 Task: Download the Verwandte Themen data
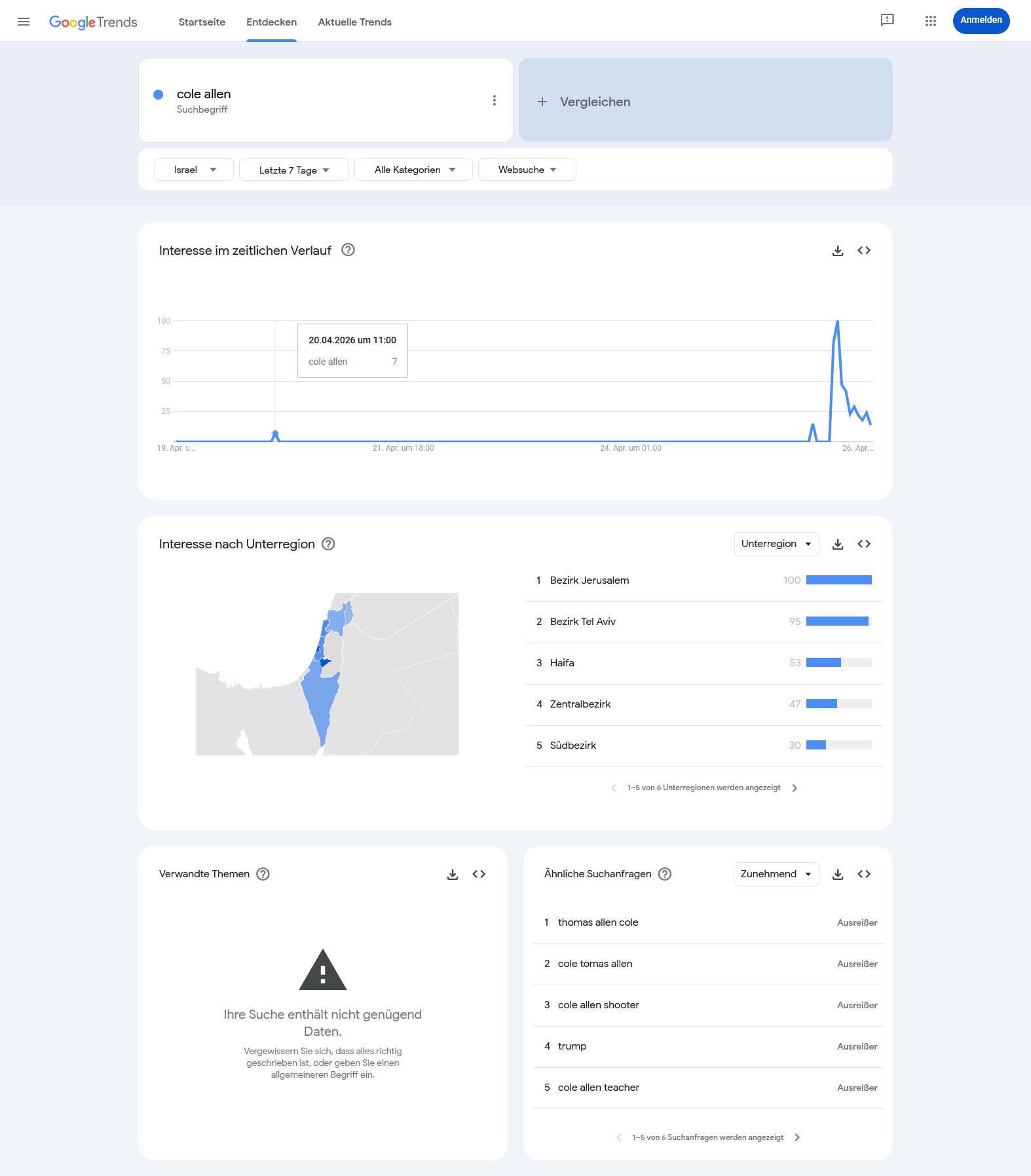point(453,874)
